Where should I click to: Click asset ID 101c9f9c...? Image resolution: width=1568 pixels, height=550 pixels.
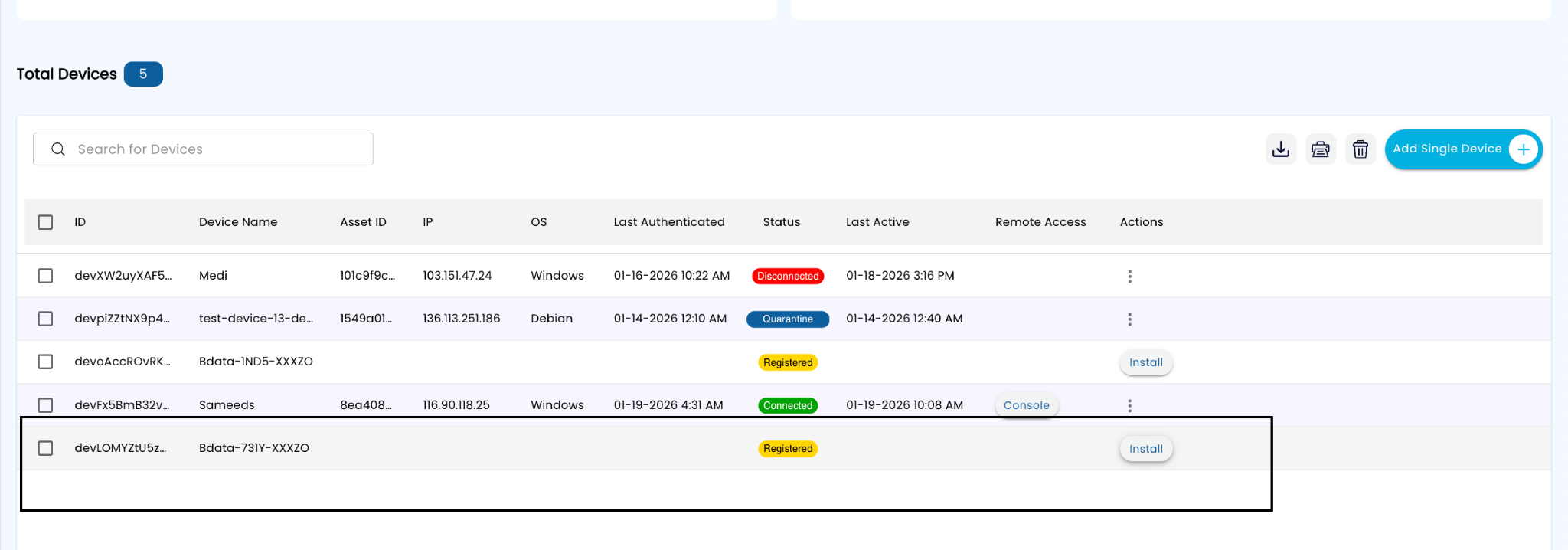[367, 276]
